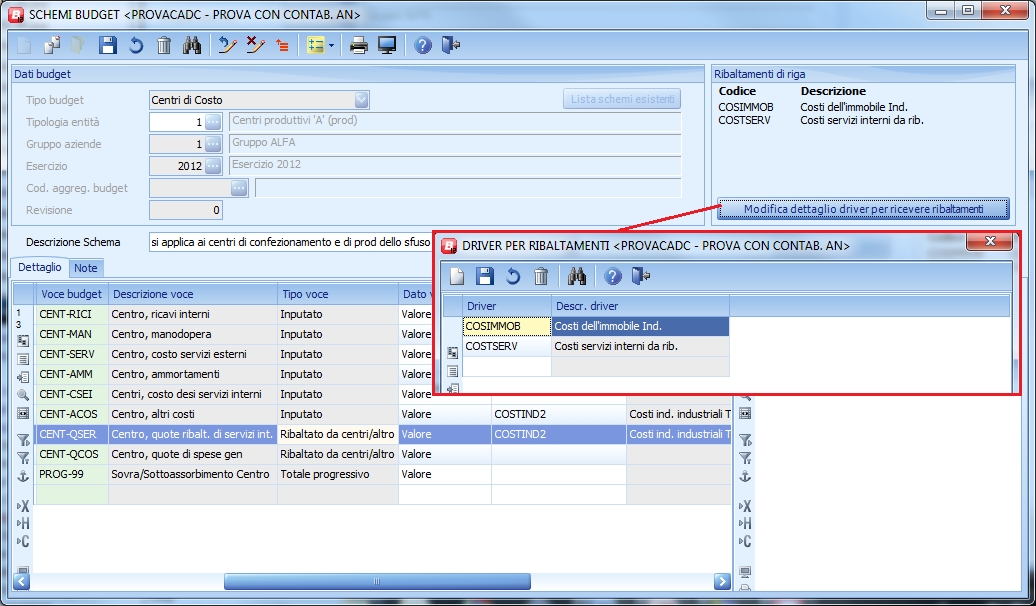Click the duplicate record icon in main toolbar

(52, 45)
